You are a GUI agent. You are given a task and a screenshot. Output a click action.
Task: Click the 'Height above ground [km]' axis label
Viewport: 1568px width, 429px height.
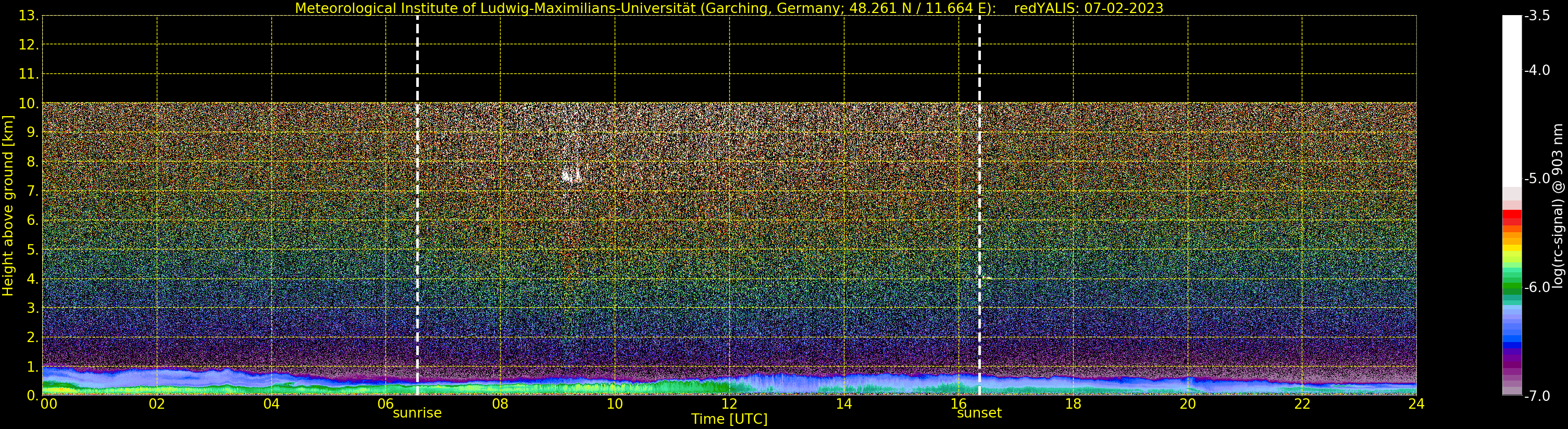(x=8, y=206)
